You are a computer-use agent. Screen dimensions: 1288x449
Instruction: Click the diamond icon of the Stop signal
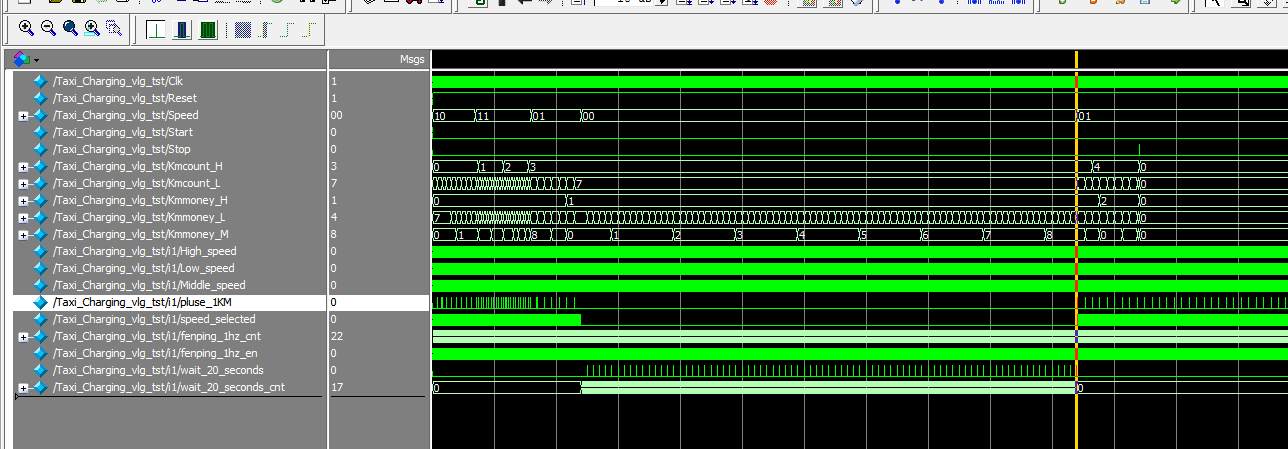click(40, 149)
